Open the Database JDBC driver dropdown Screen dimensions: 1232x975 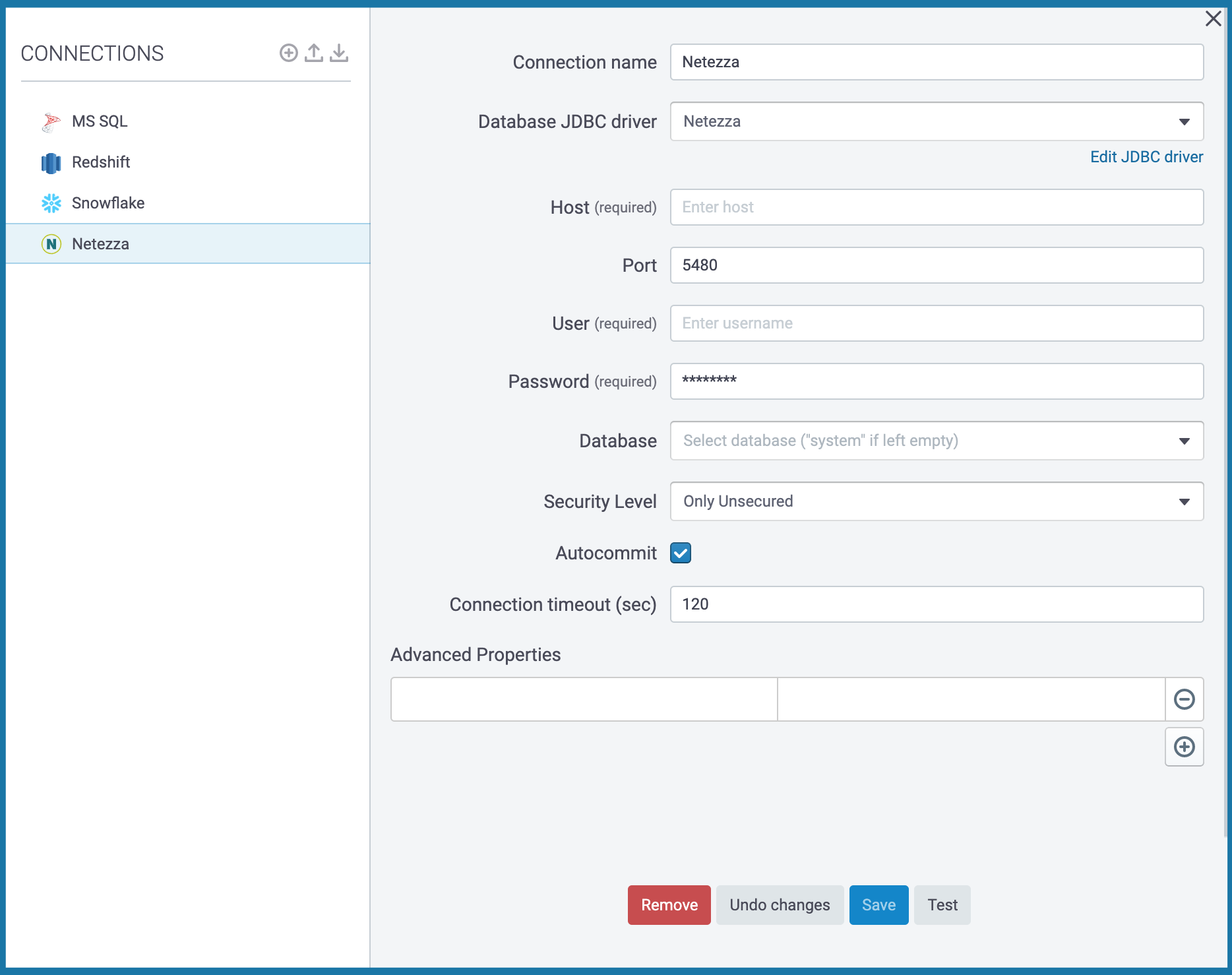point(937,121)
